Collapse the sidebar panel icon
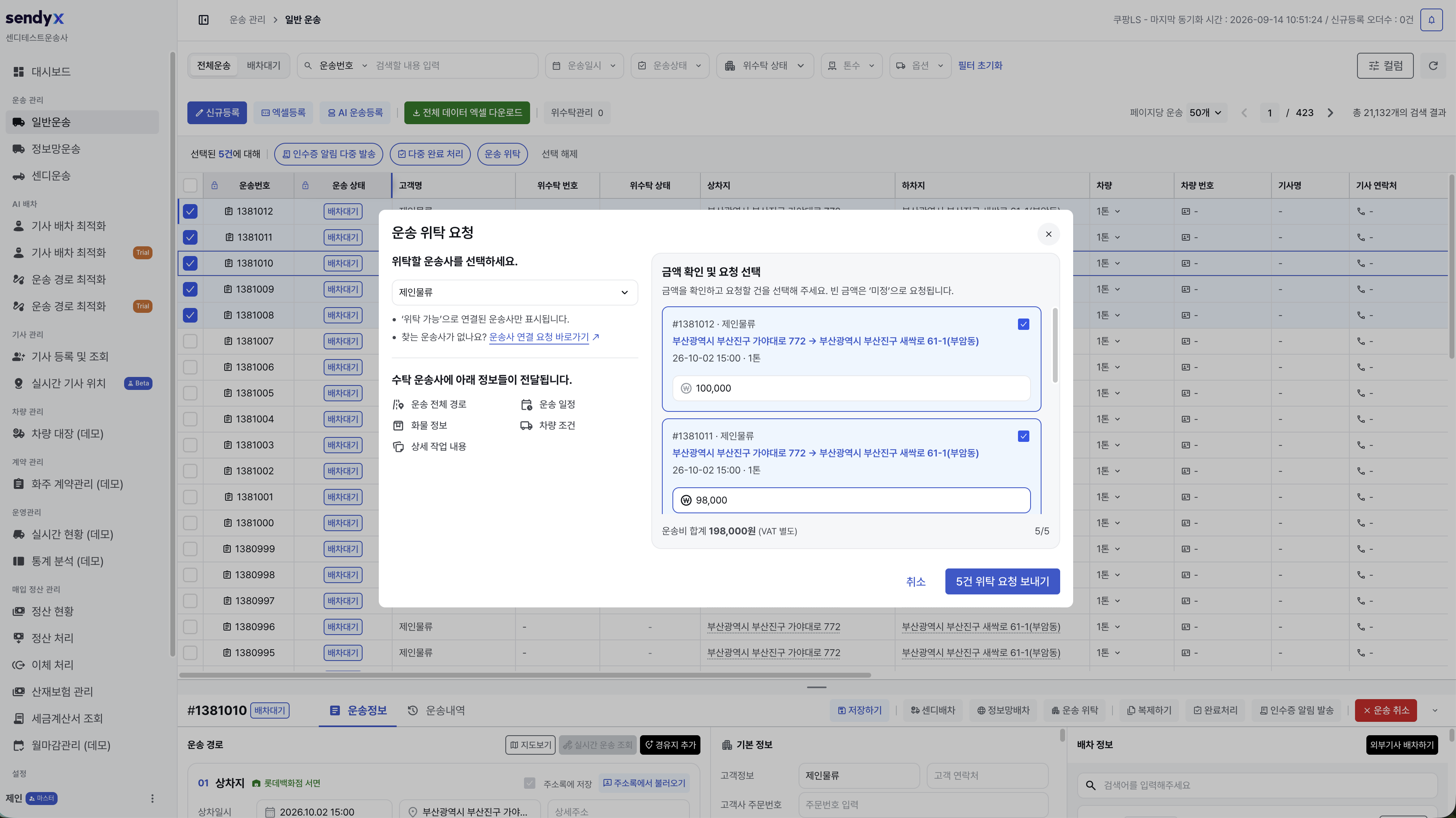This screenshot has width=1456, height=818. tap(204, 20)
